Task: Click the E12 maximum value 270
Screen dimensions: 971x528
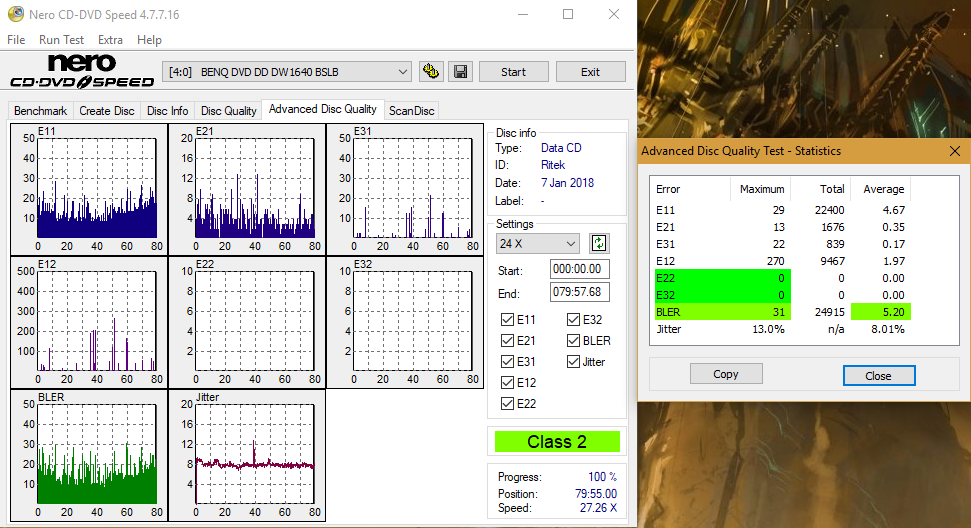Action: pos(775,261)
